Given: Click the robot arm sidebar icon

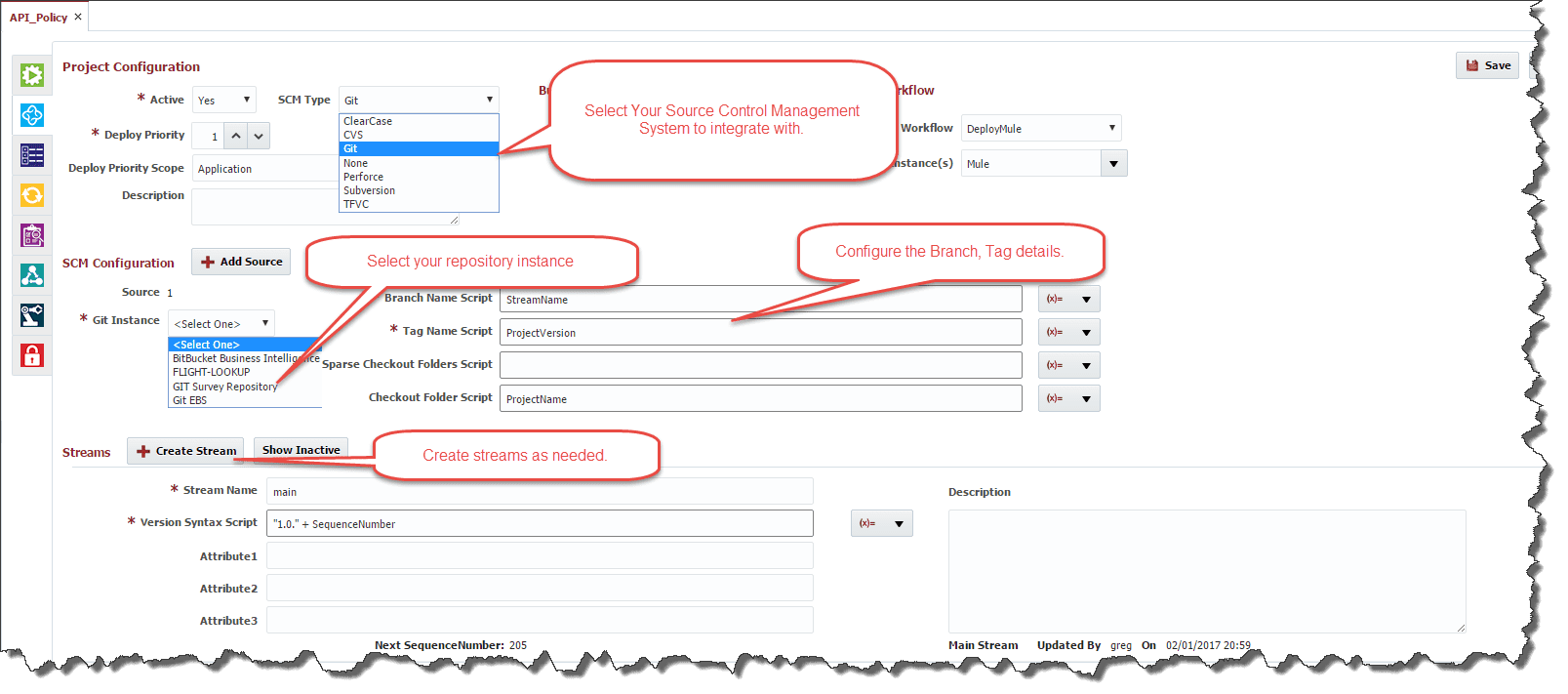Looking at the screenshot, I should (32, 315).
